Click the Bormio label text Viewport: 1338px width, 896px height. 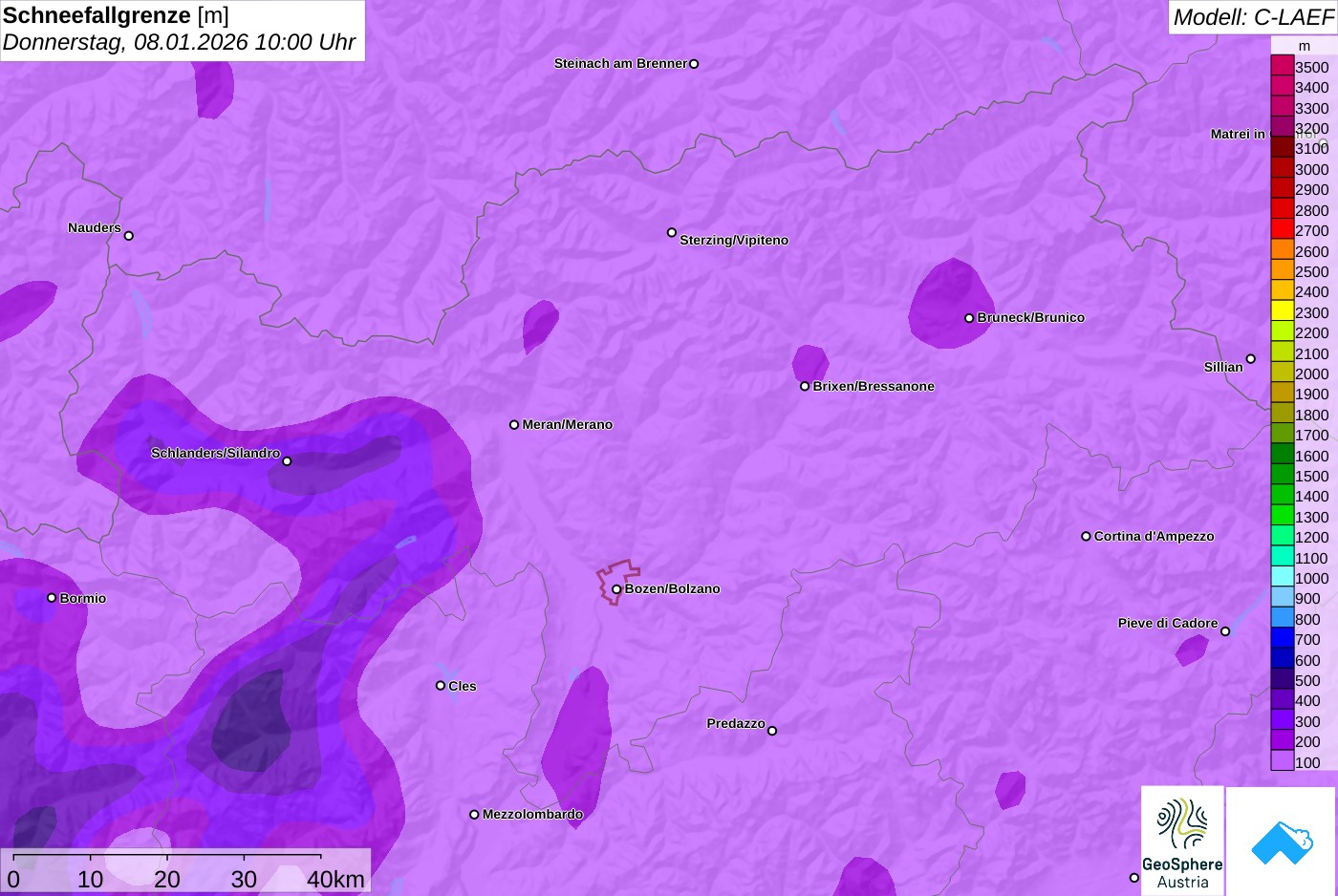tap(83, 599)
